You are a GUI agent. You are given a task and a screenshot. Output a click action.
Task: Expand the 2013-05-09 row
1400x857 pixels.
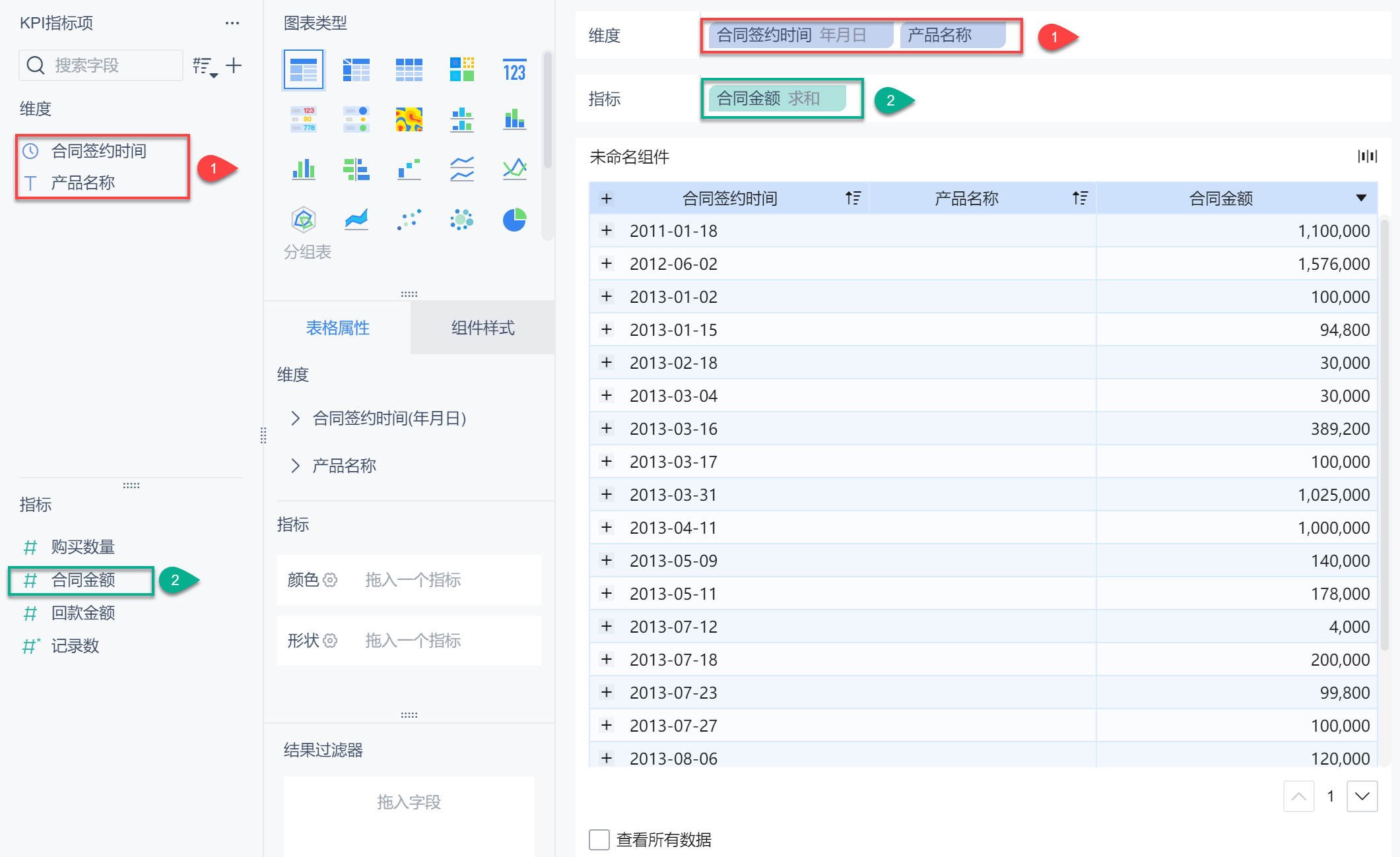(607, 561)
